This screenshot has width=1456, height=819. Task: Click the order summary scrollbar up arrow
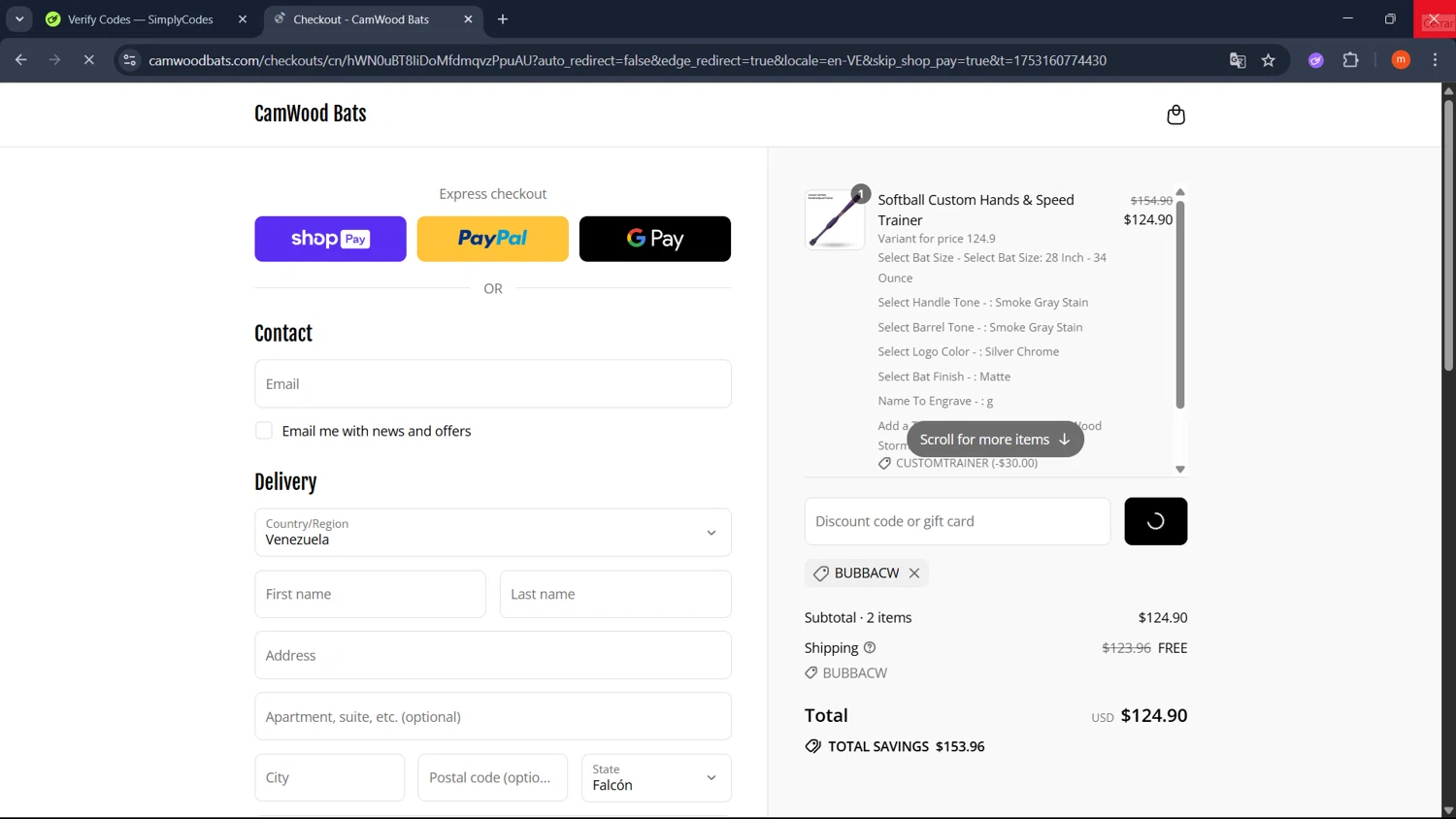pos(1180,192)
